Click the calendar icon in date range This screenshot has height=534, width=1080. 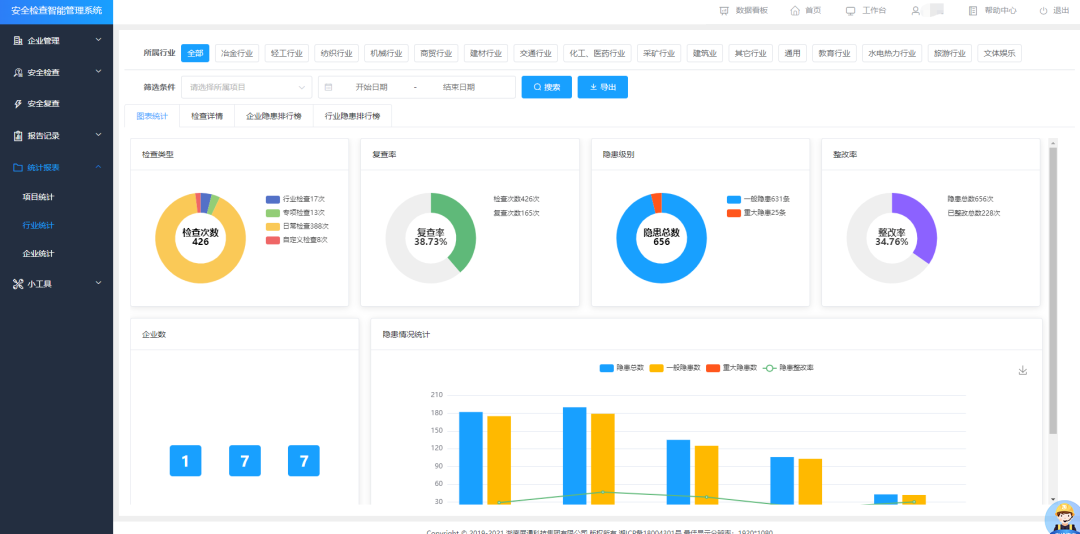pos(329,87)
